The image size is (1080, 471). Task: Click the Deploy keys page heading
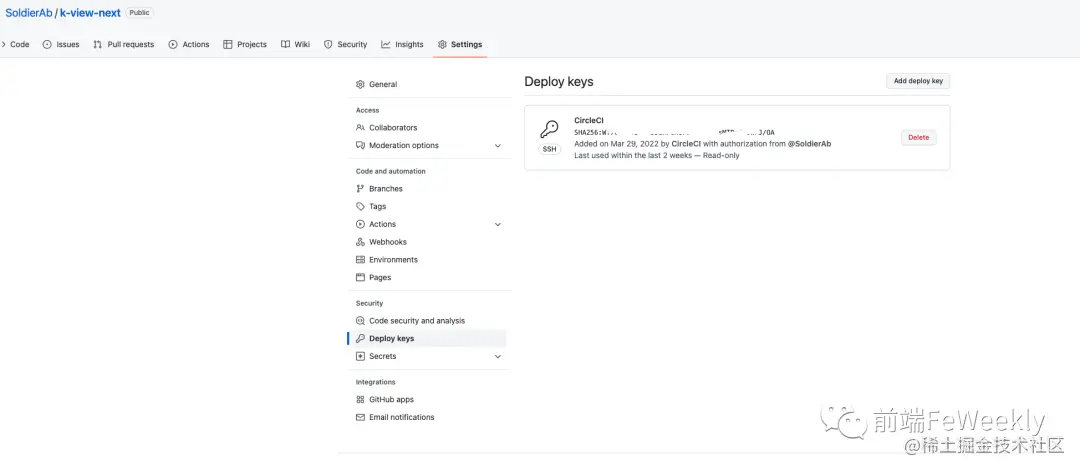click(559, 82)
